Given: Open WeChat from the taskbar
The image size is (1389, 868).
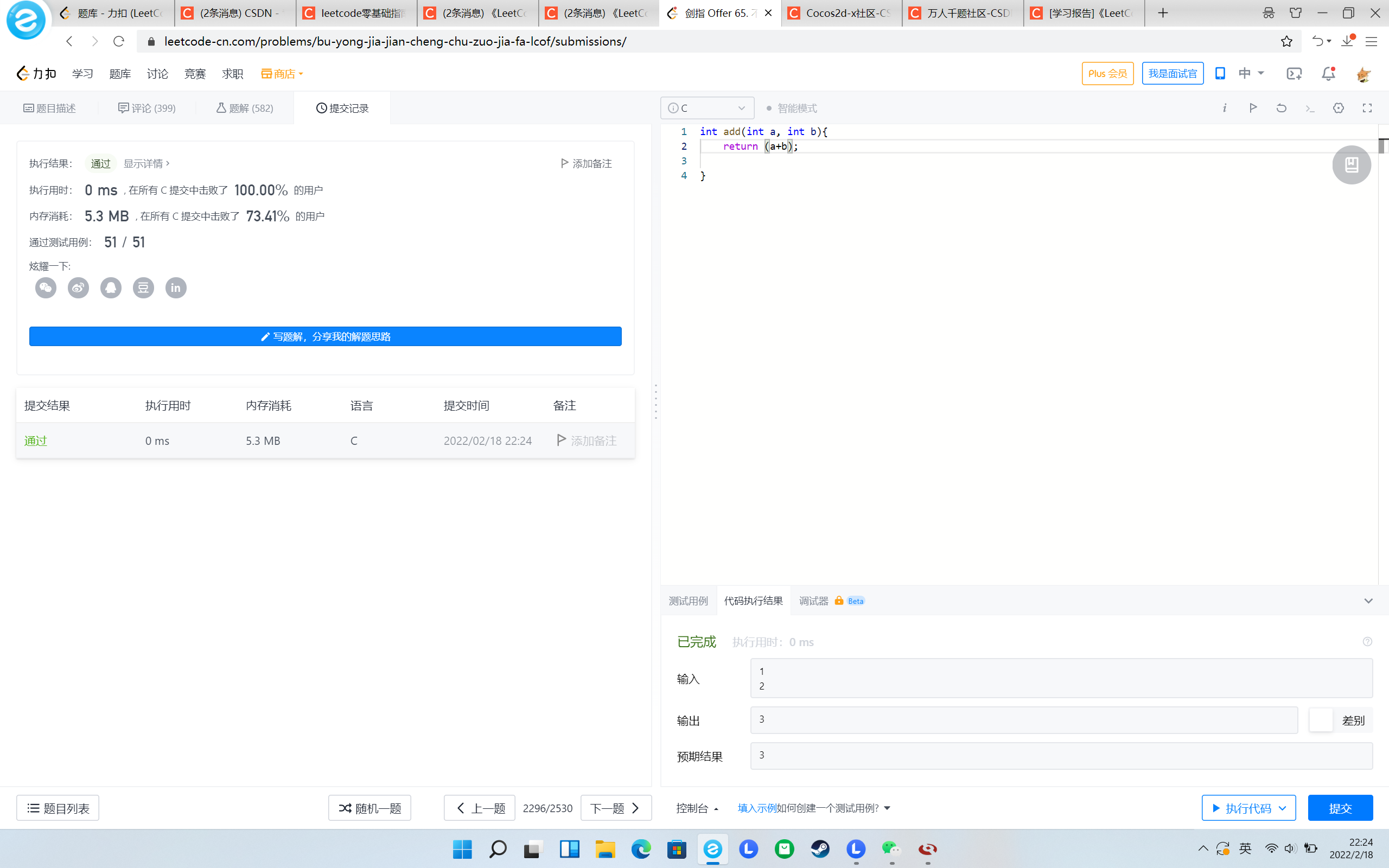Looking at the screenshot, I should [891, 848].
